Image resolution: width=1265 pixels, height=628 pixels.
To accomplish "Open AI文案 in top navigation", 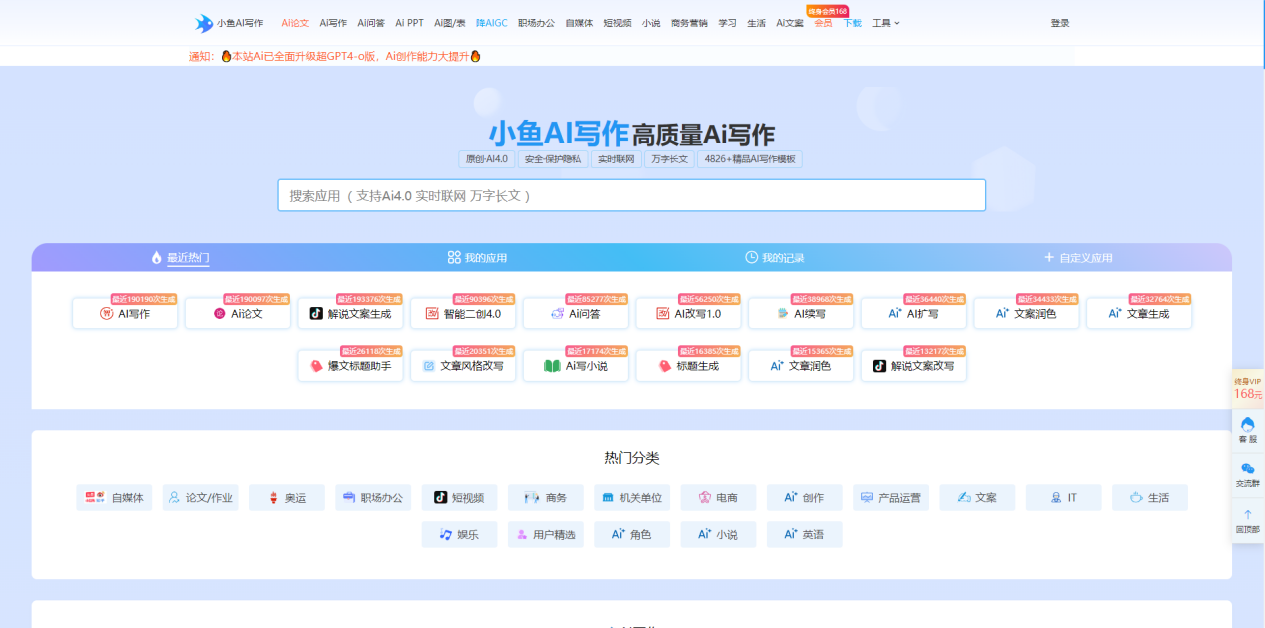I will click(x=790, y=23).
